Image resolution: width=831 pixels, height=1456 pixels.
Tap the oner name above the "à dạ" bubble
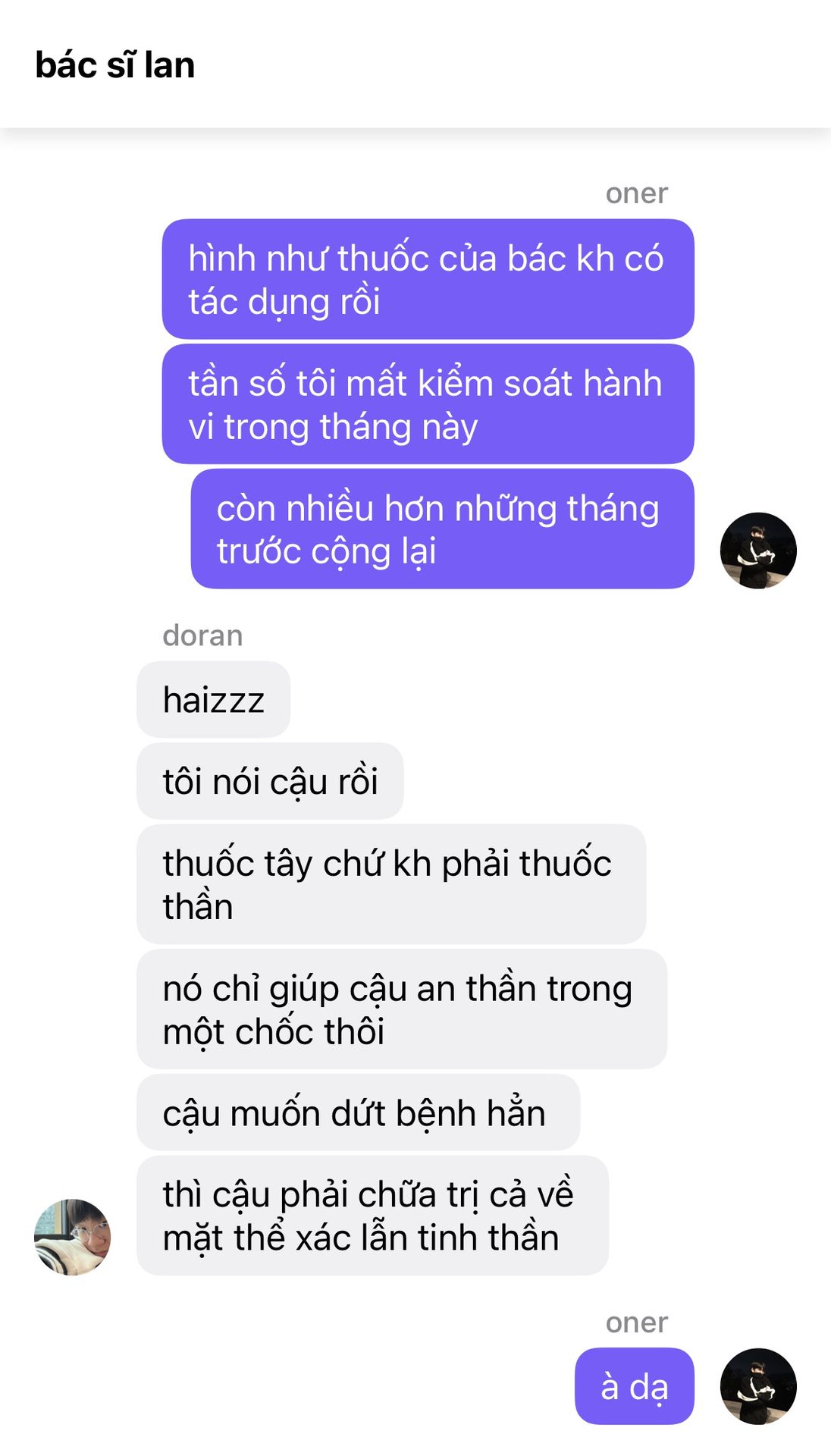pos(636,1323)
